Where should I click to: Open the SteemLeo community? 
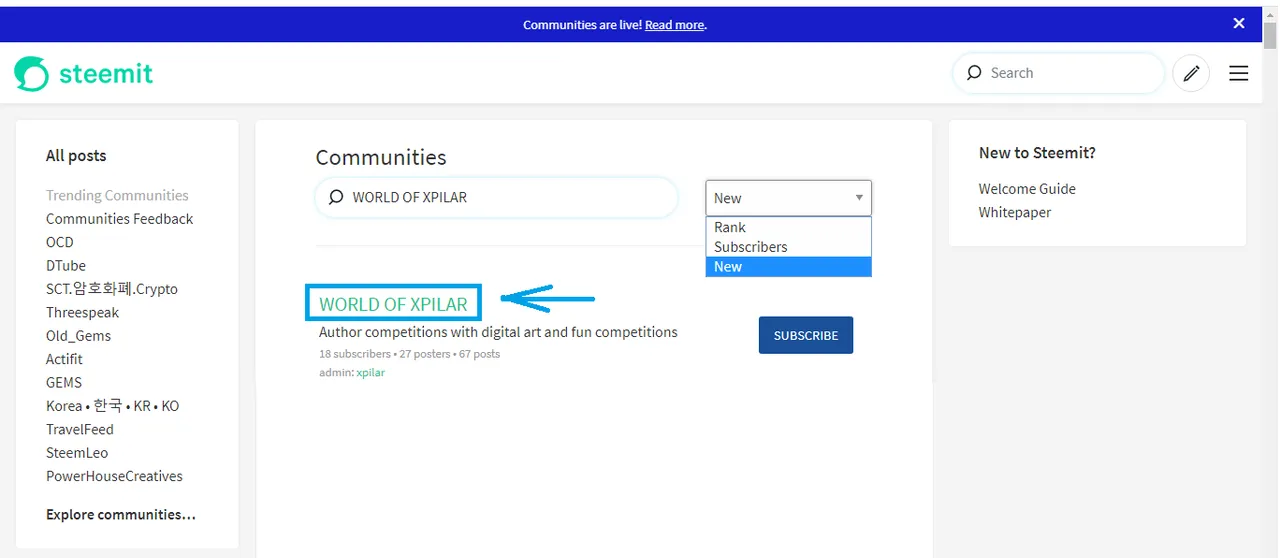point(77,453)
